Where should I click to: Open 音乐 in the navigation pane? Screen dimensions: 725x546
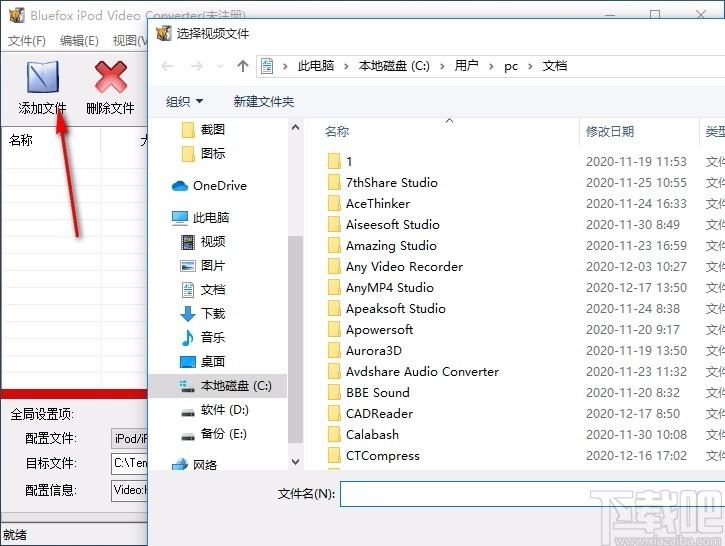pos(203,337)
